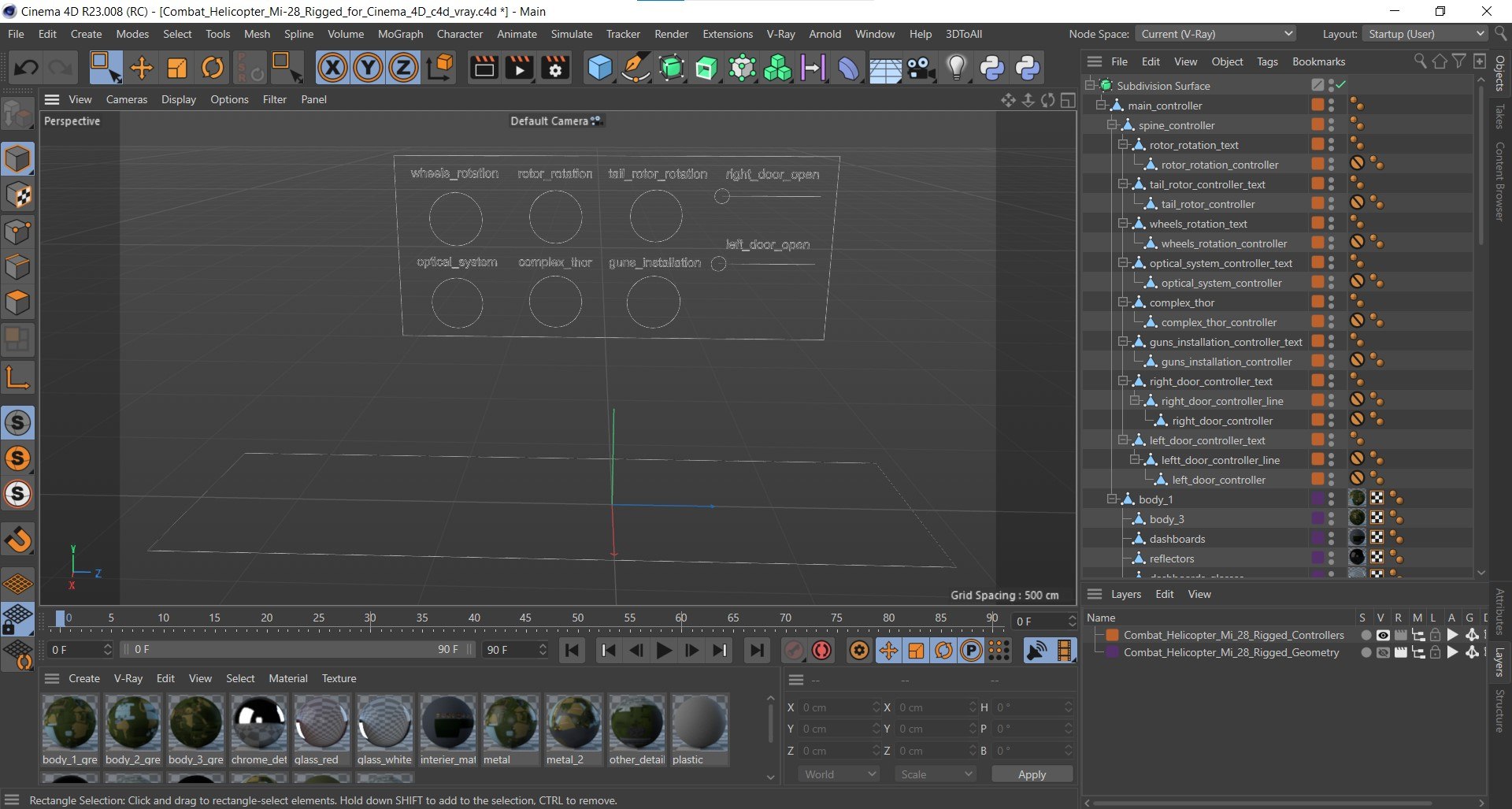The height and width of the screenshot is (809, 1512).
Task: Step to next frame
Action: pos(691,650)
